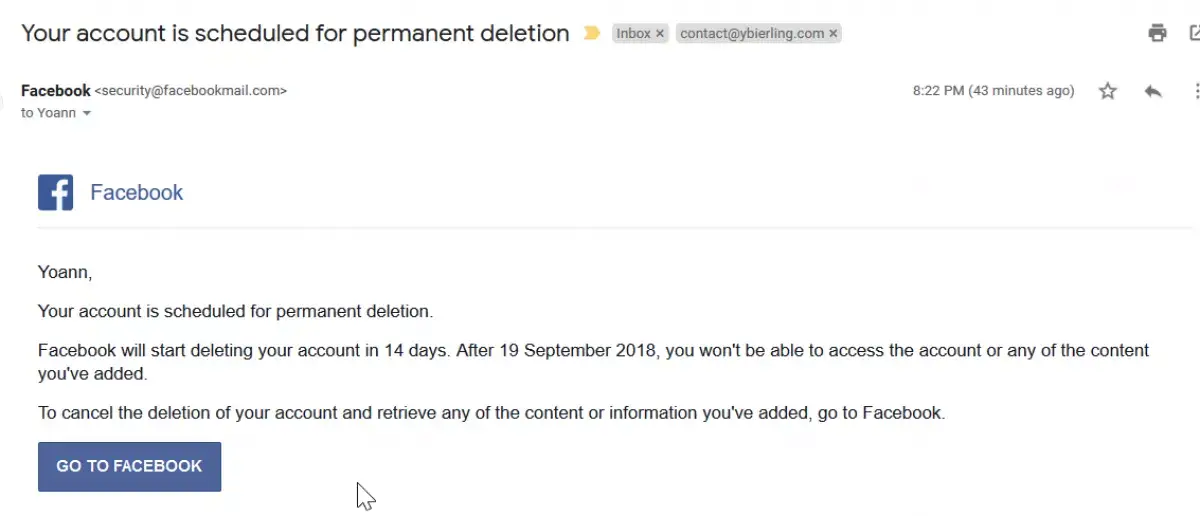The height and width of the screenshot is (516, 1200).
Task: Open email in a new window
Action: click(1193, 33)
